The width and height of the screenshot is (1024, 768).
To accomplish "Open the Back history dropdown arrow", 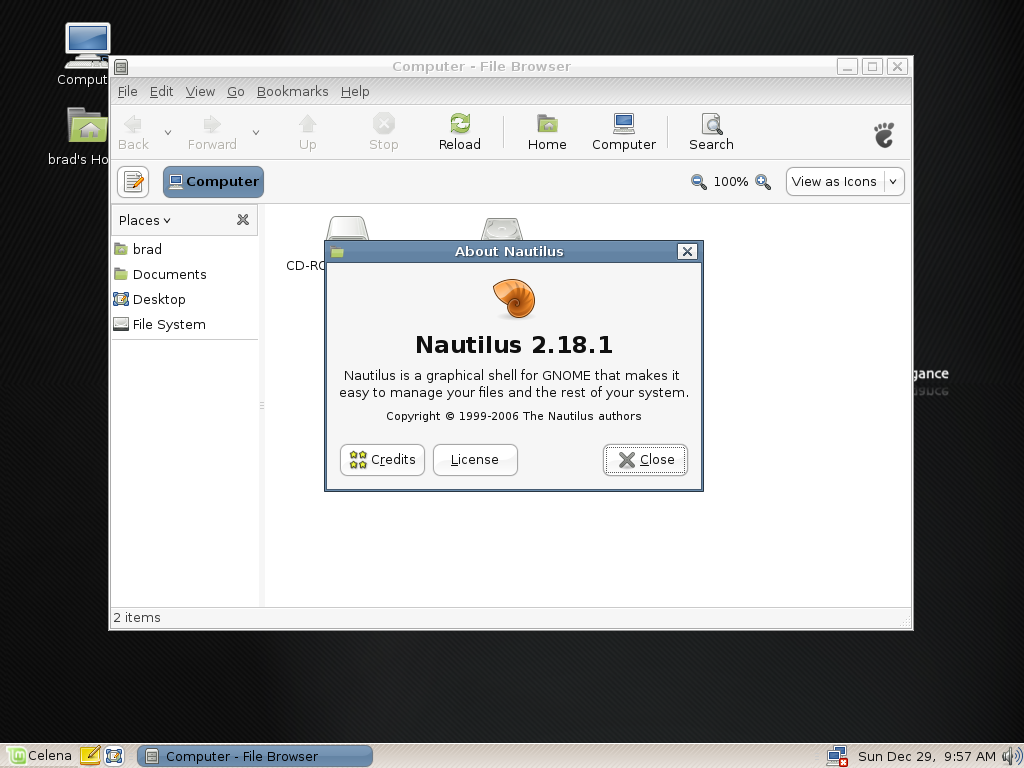I will point(168,133).
